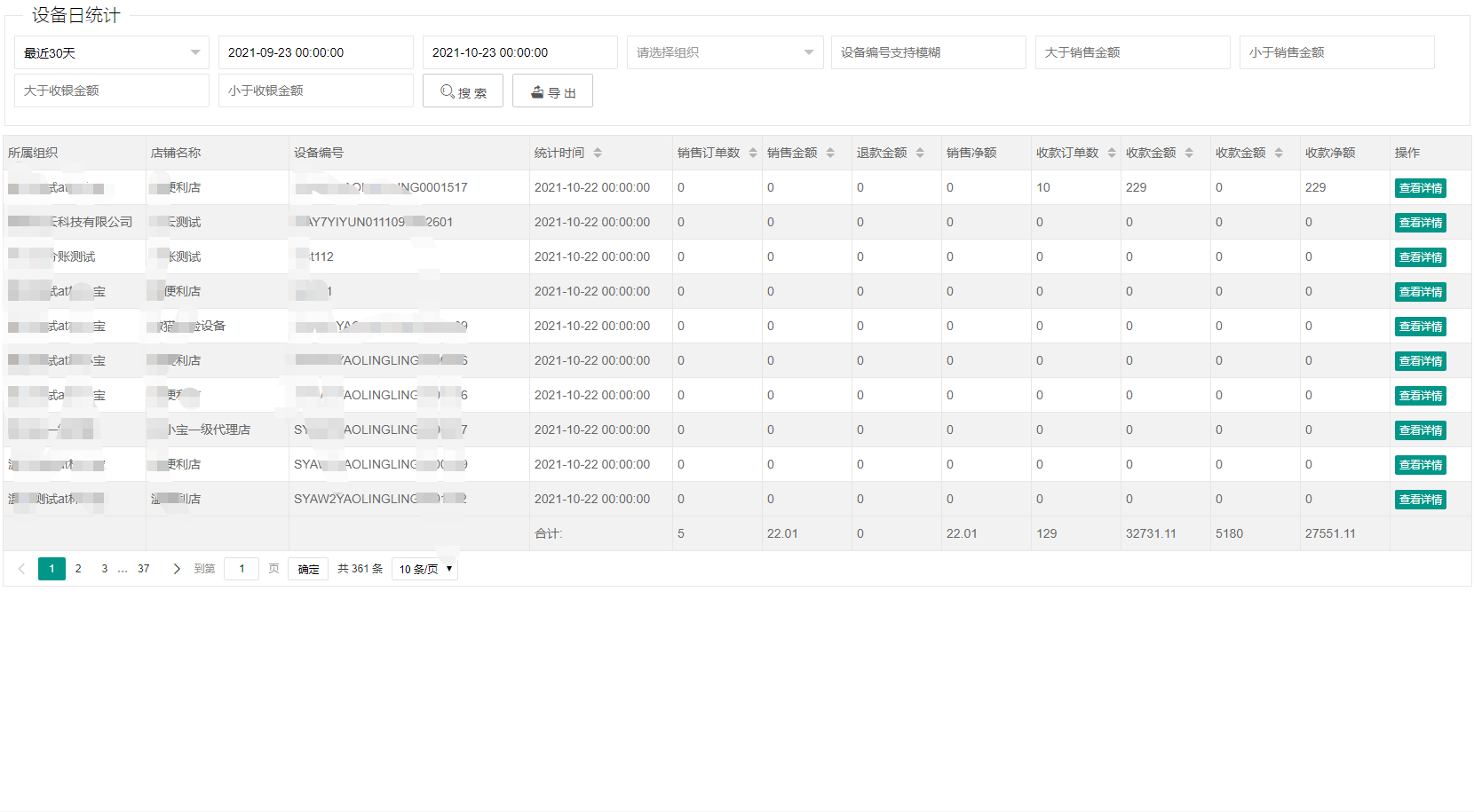Click the 小于收银金额 filter input
This screenshot has width=1474, height=812.
click(x=315, y=91)
